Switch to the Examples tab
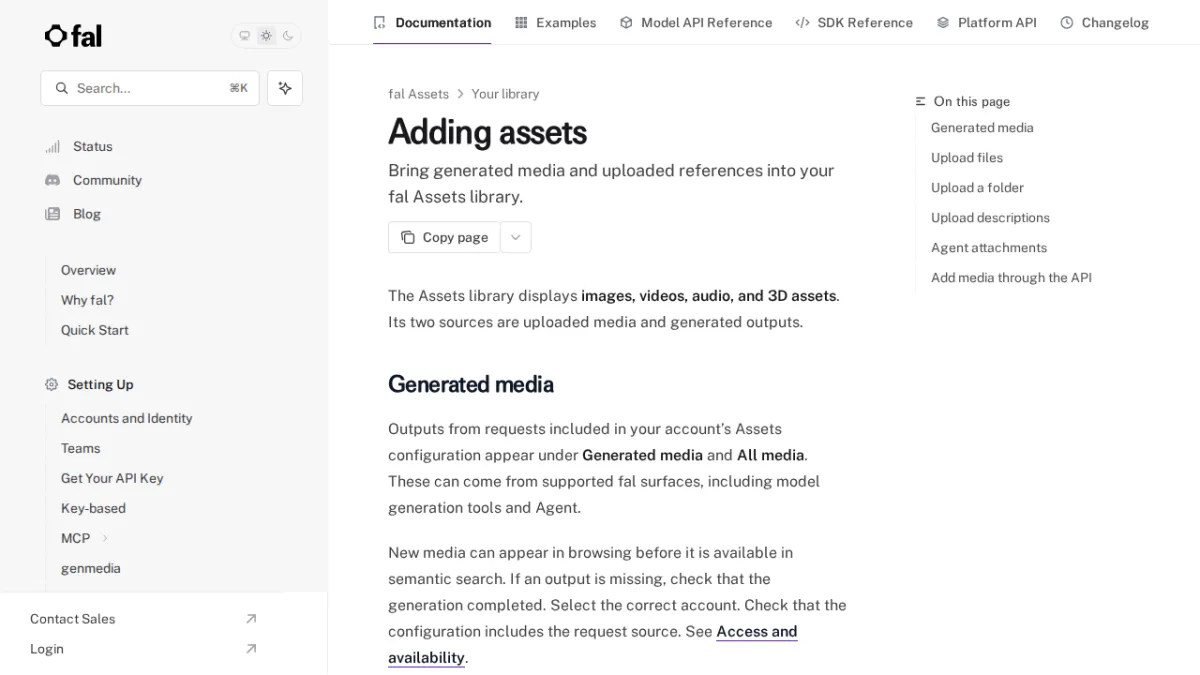The height and width of the screenshot is (675, 1200). click(555, 22)
